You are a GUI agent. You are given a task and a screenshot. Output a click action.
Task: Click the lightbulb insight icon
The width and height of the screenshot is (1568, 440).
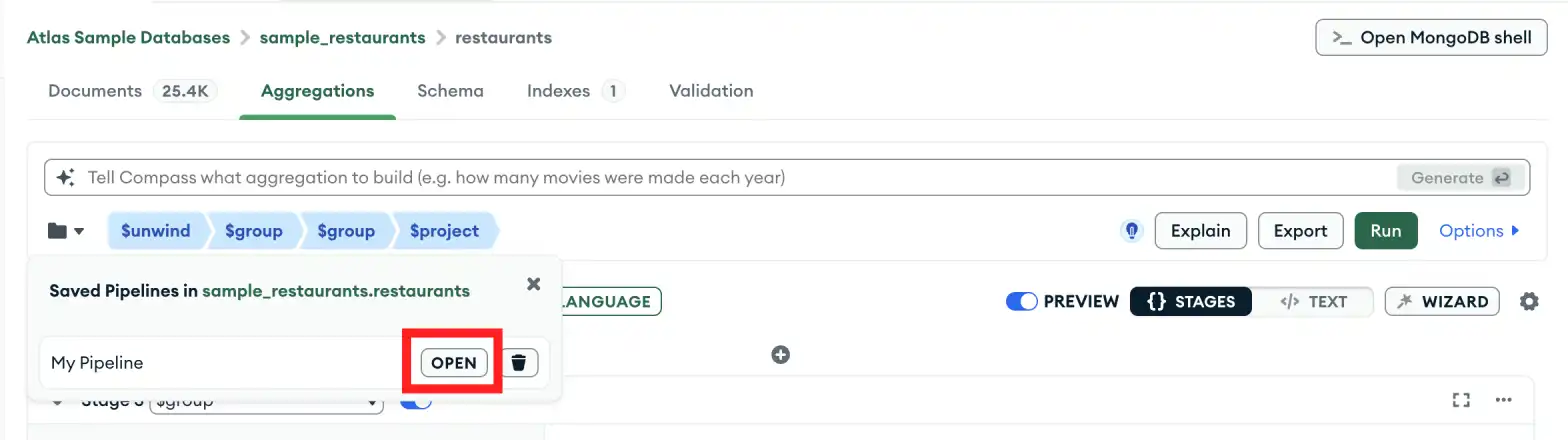pos(1131,231)
